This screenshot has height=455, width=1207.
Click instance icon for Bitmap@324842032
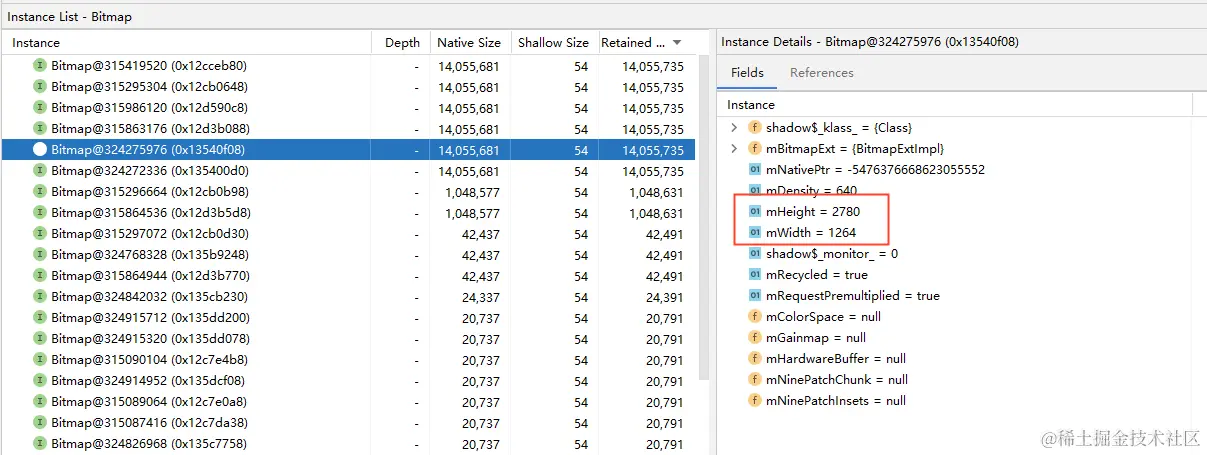pyautogui.click(x=40, y=297)
